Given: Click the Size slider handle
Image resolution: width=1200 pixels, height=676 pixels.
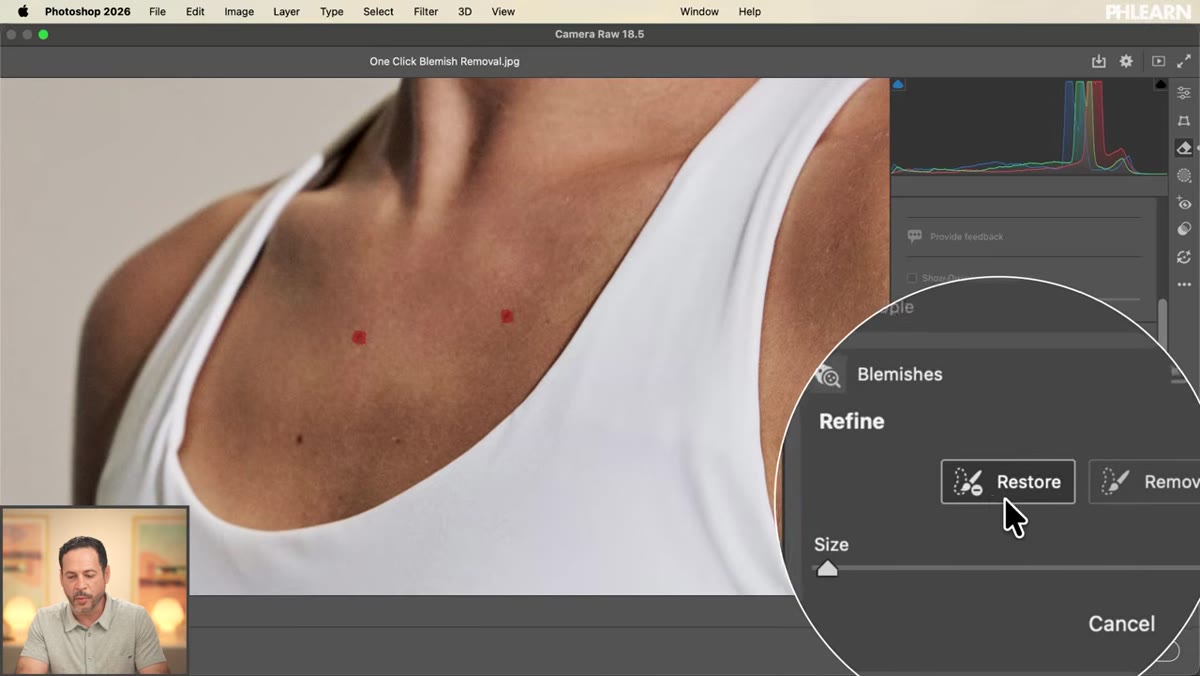Looking at the screenshot, I should (827, 568).
